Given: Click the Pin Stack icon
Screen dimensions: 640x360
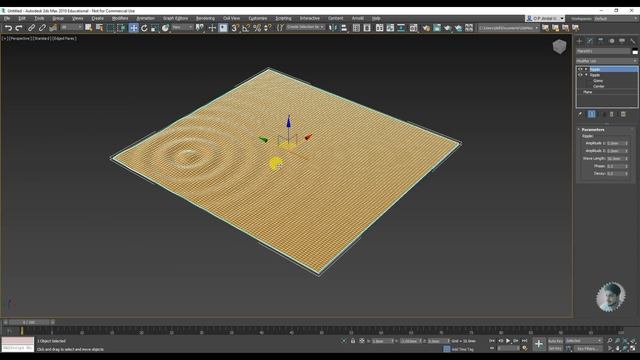Looking at the screenshot, I should (580, 114).
